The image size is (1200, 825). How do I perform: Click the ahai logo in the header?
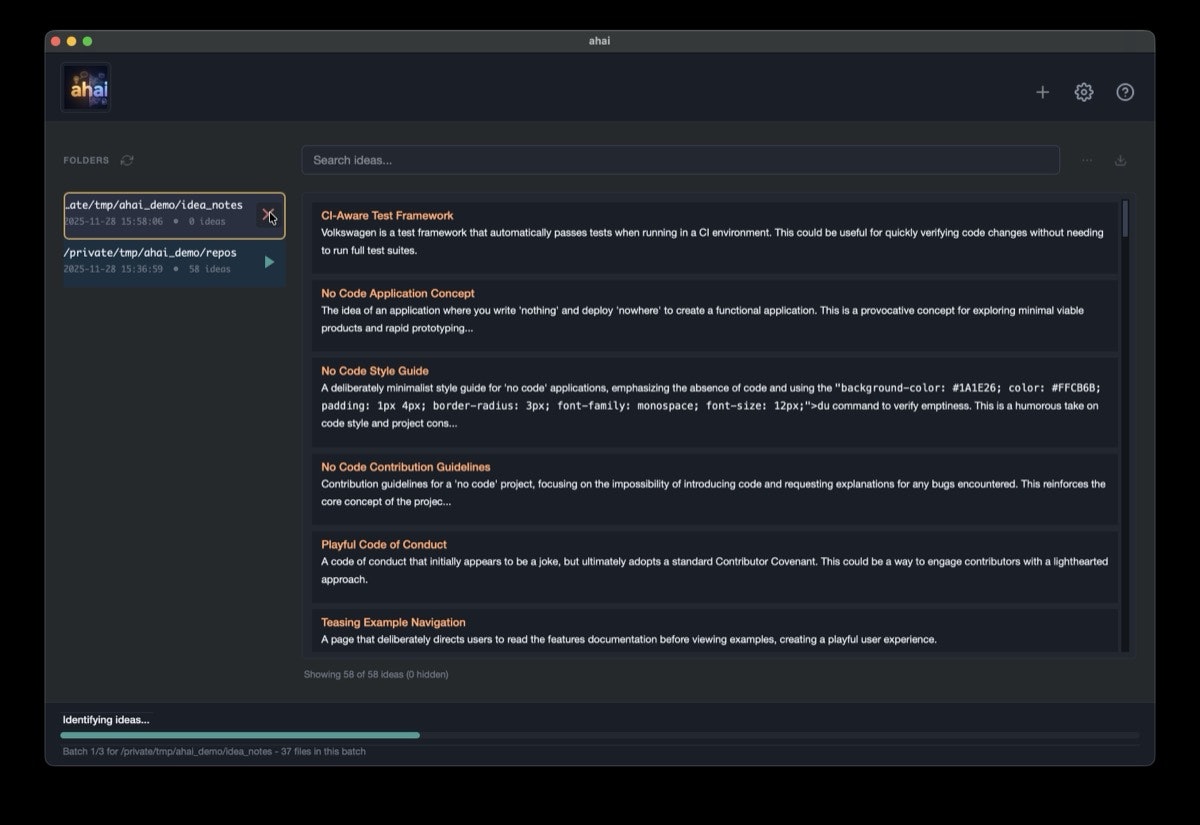coord(85,87)
